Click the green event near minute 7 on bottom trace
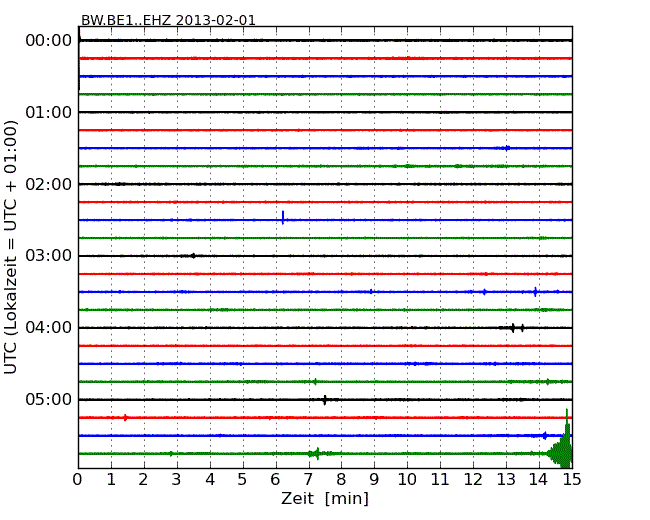The image size is (650, 520). [318, 454]
